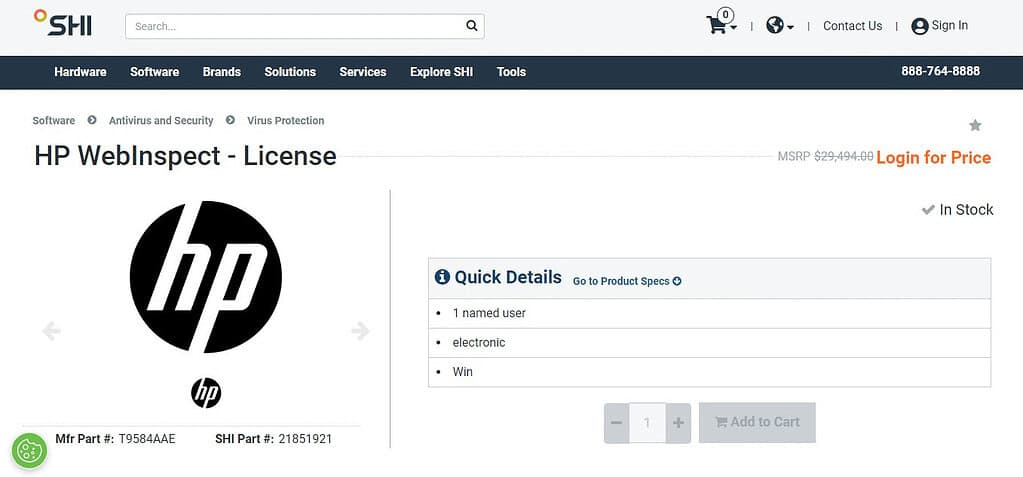The image size is (1023, 477).
Task: Open cookie preferences icon
Action: (x=29, y=451)
